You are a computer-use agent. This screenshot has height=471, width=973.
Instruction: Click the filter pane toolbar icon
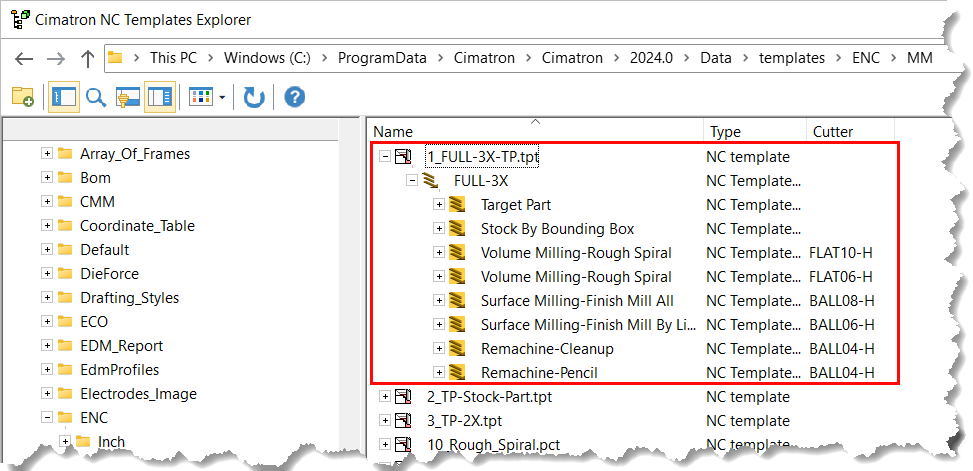click(127, 97)
